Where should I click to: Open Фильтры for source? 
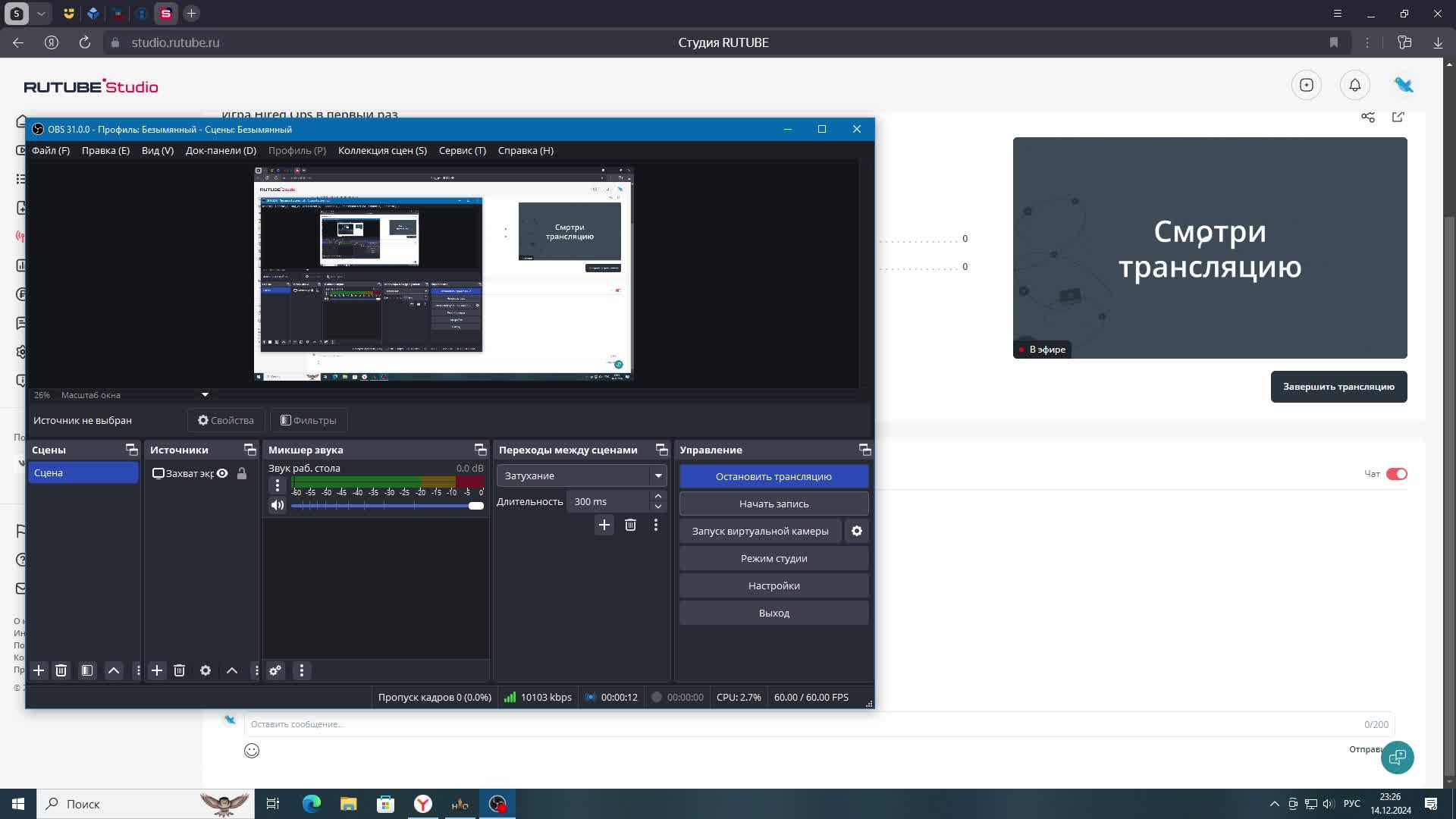click(x=308, y=420)
